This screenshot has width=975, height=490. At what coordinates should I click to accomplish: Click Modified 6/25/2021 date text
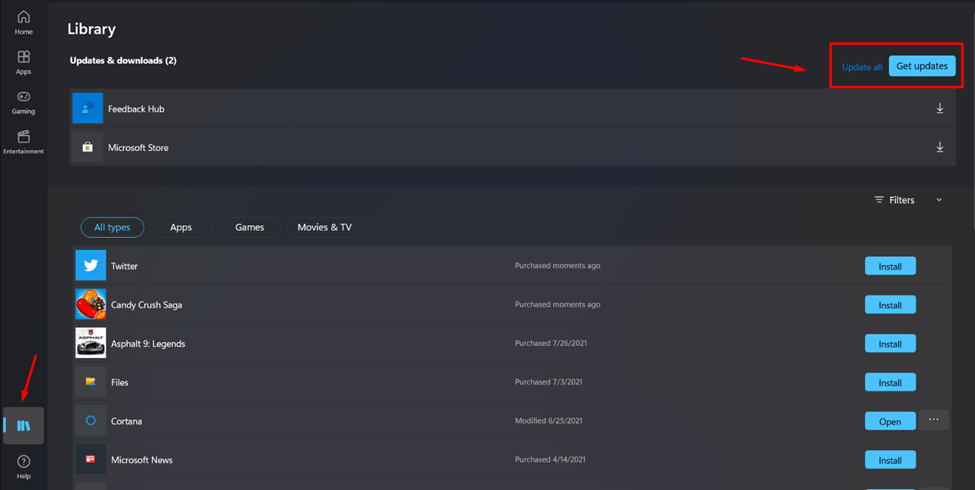pyautogui.click(x=548, y=421)
